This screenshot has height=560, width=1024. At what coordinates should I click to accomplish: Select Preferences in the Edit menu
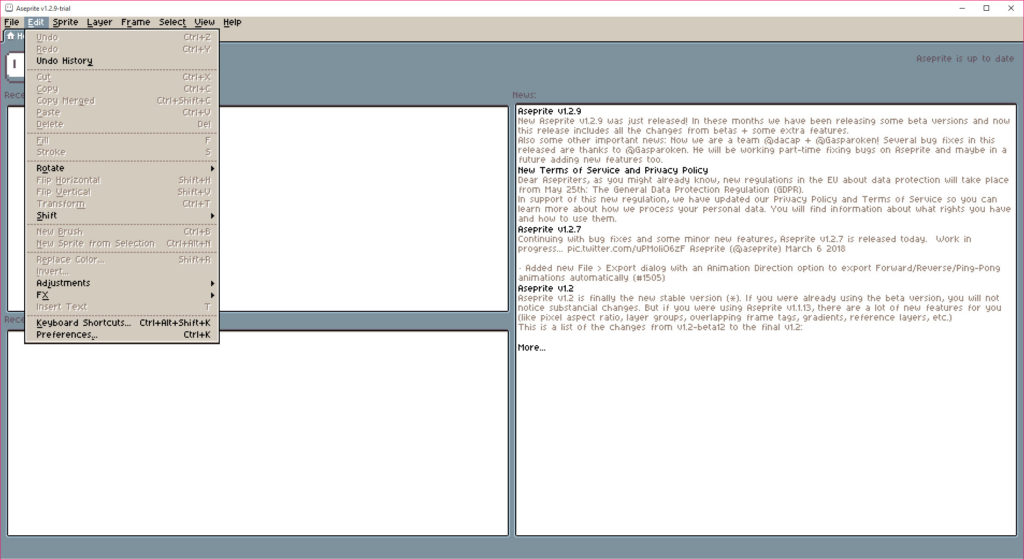(x=67, y=335)
